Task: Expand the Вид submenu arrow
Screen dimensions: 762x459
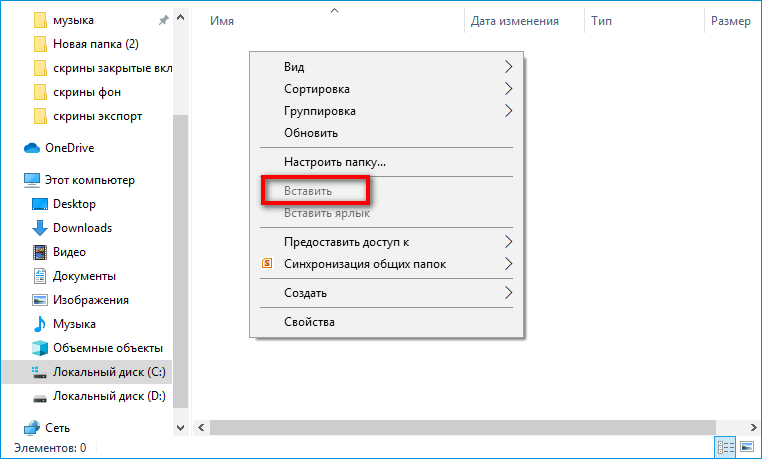Action: 508,67
